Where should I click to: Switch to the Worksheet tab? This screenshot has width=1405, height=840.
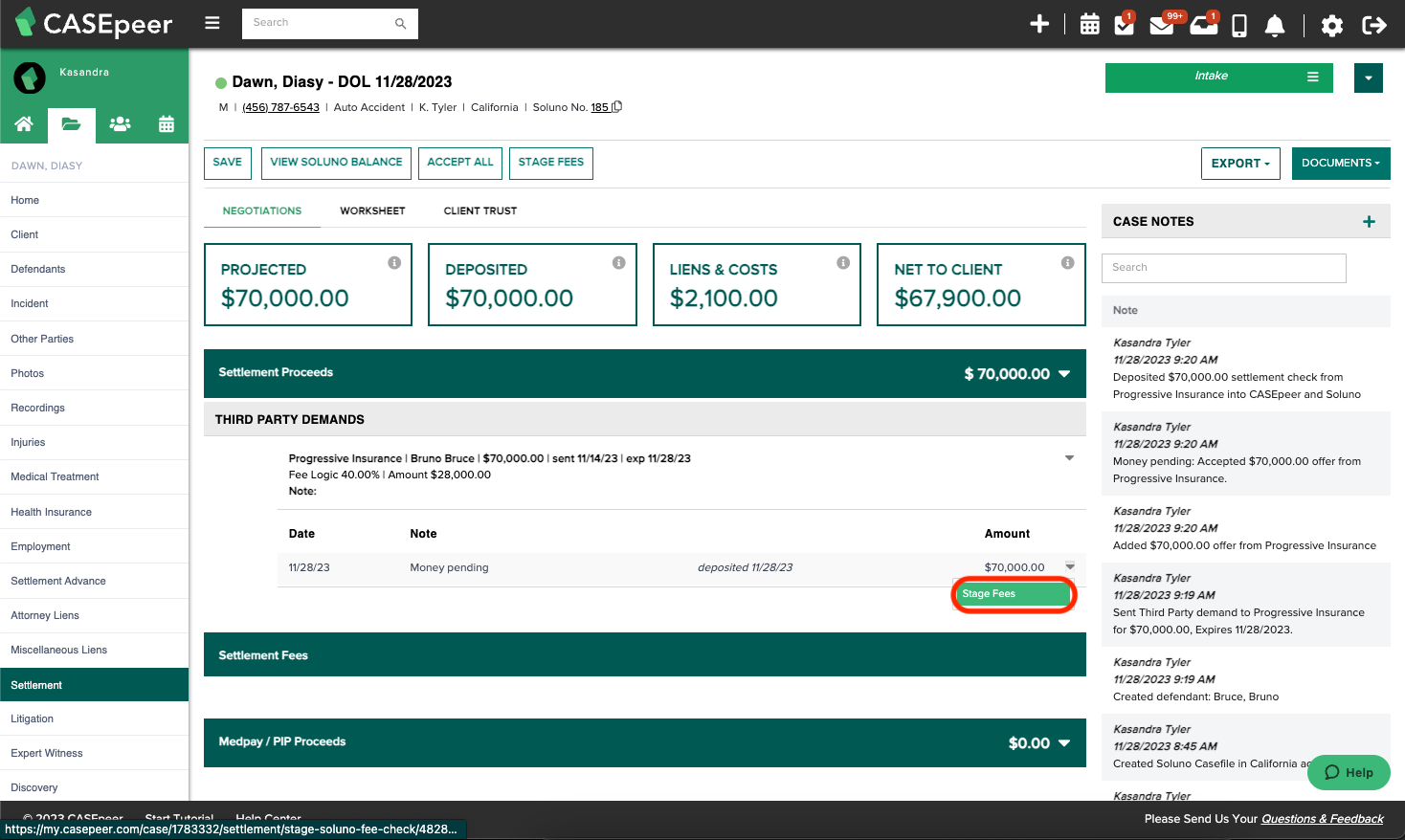point(372,211)
